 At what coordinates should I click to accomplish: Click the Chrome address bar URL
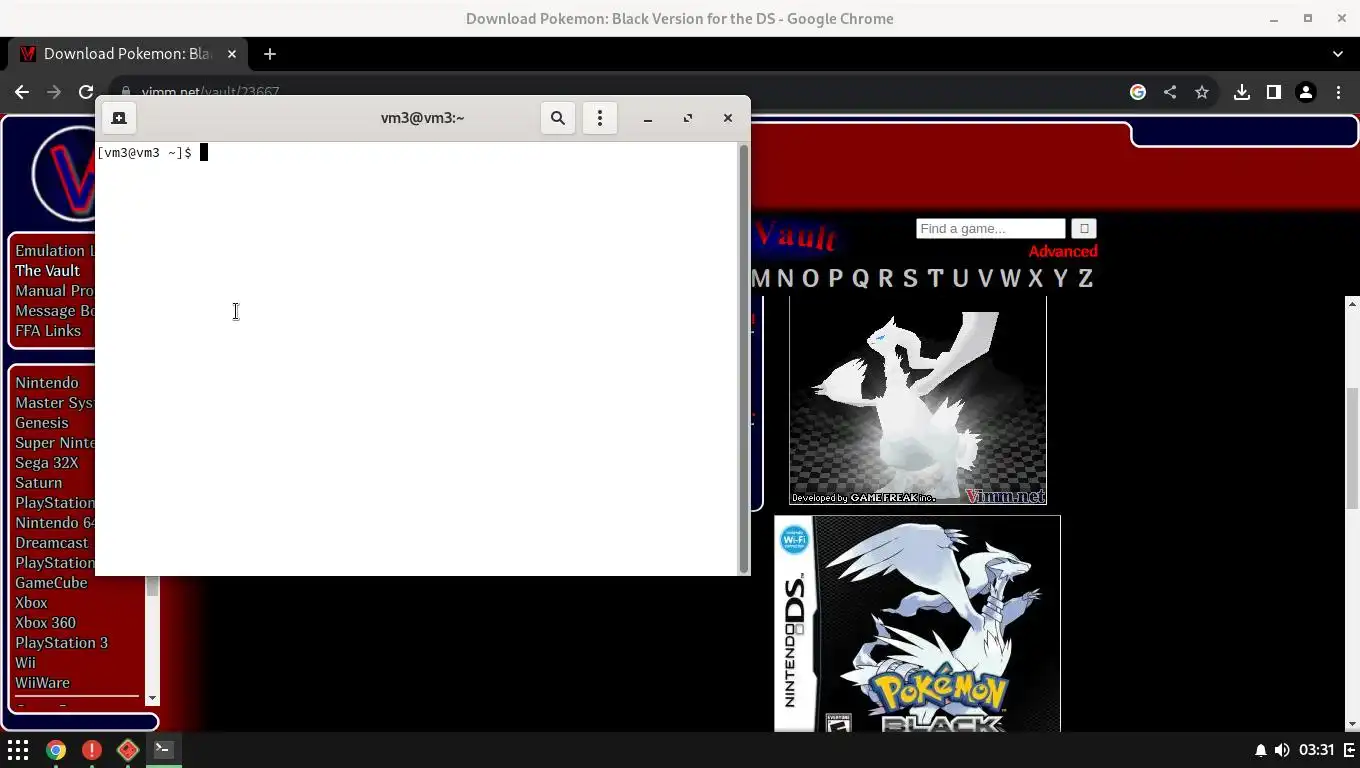click(x=210, y=92)
